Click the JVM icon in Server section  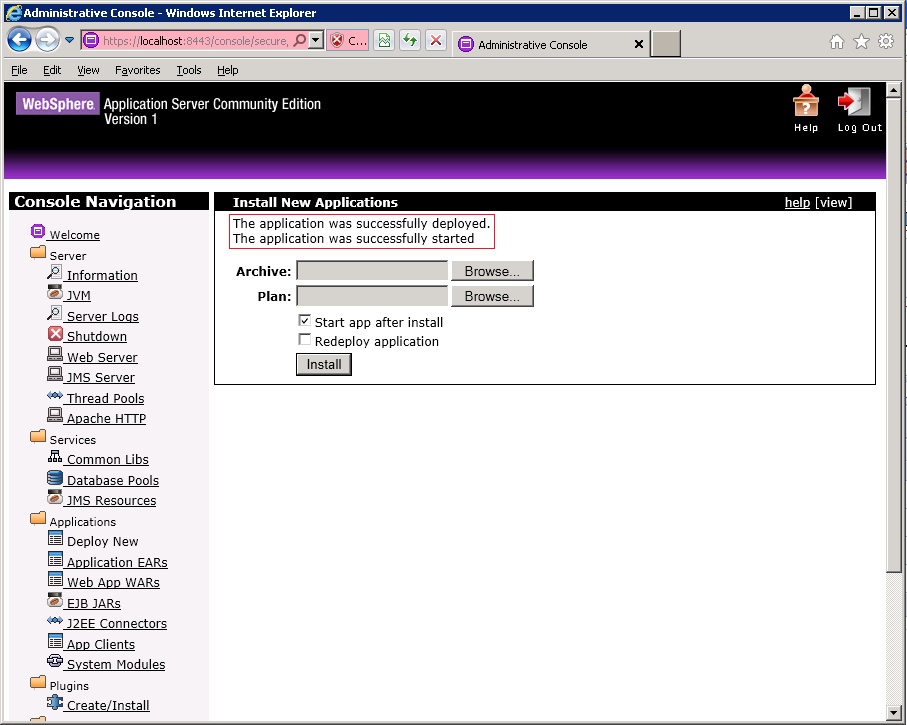[x=55, y=292]
